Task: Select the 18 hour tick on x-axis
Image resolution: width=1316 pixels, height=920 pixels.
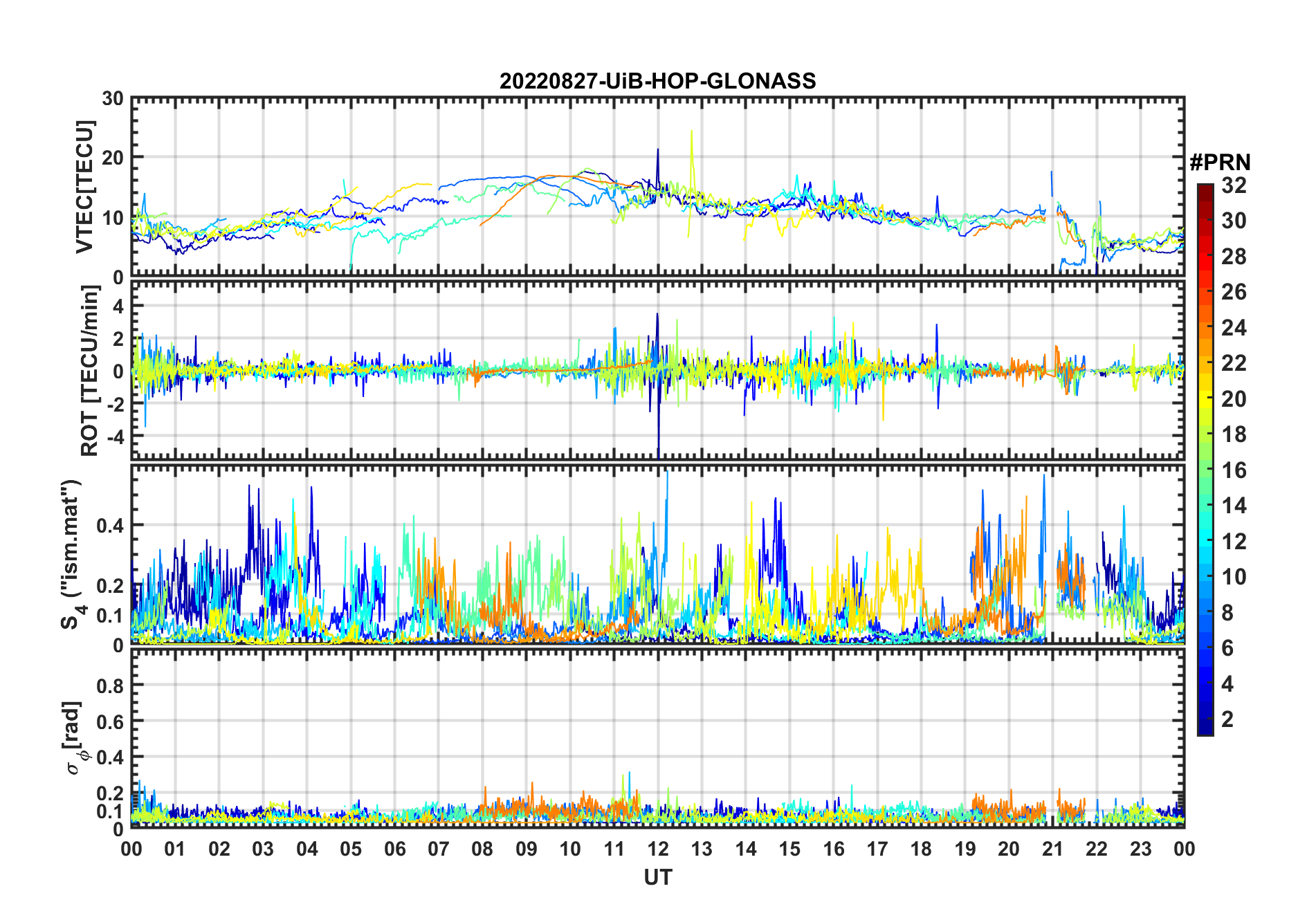Action: coord(921,849)
